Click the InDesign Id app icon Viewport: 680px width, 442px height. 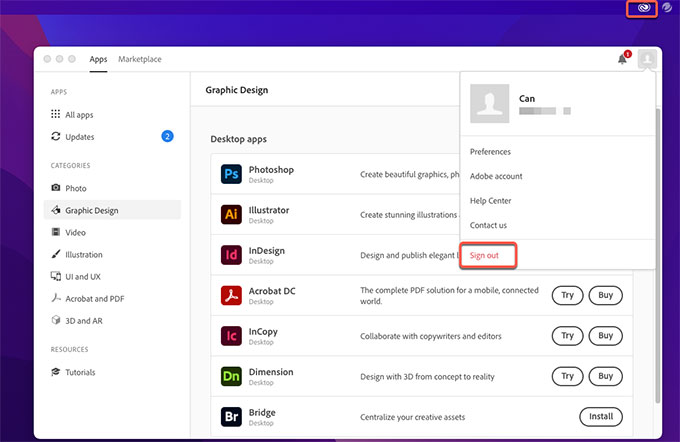231,255
